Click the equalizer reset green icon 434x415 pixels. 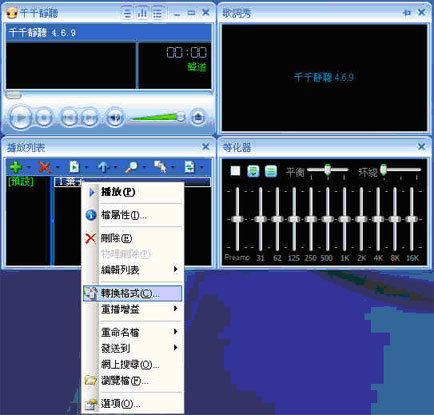[x=253, y=171]
